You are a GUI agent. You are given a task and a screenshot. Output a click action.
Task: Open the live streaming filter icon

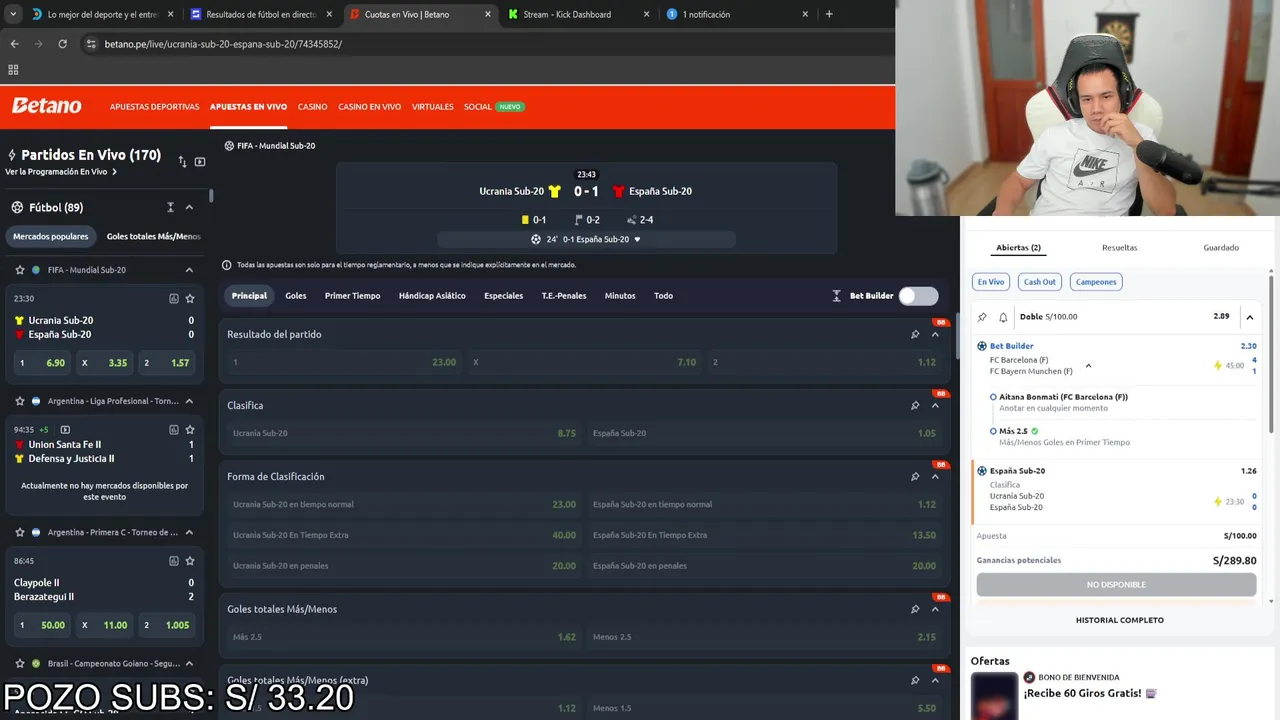(200, 161)
